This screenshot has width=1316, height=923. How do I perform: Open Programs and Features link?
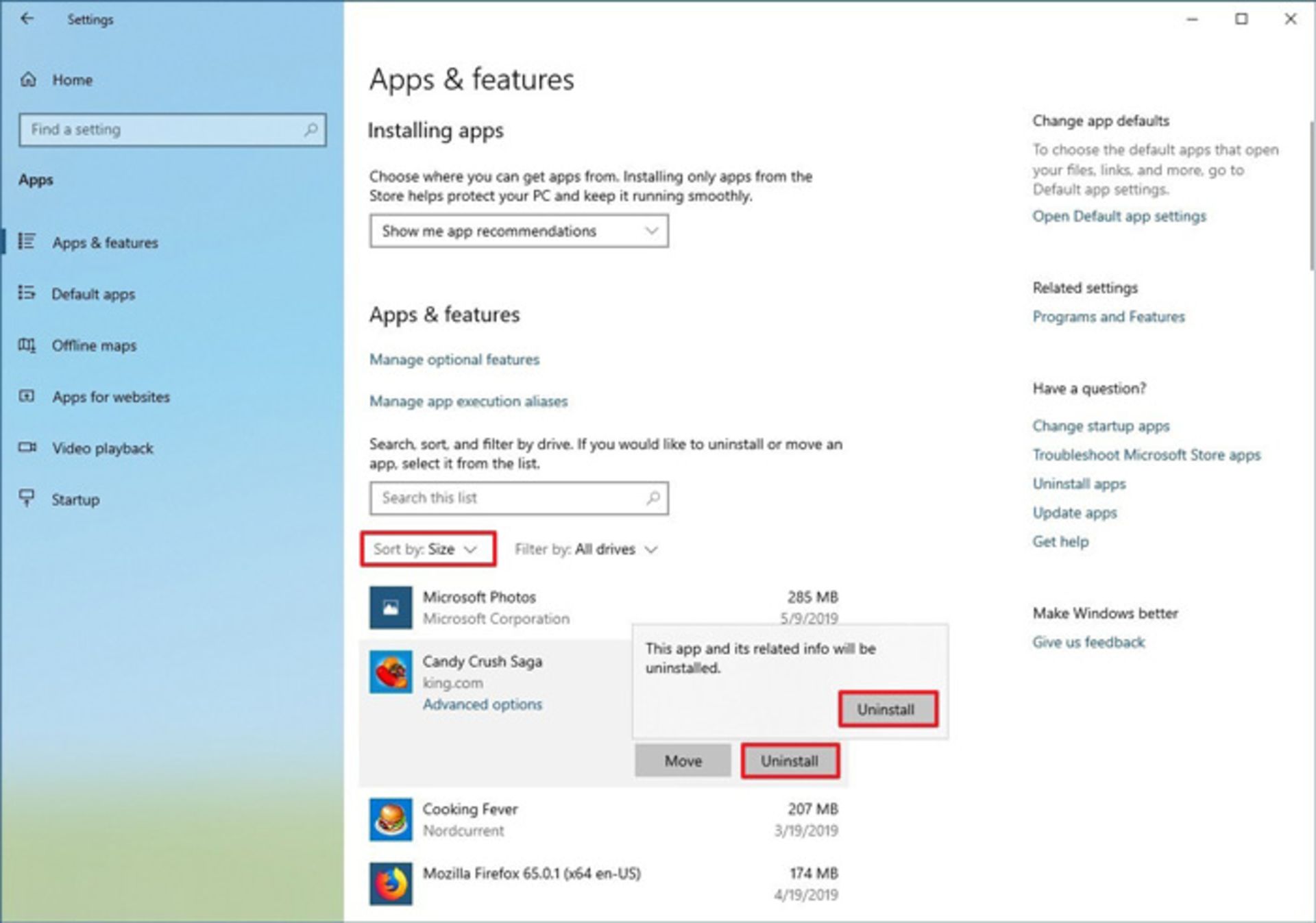[x=1108, y=317]
